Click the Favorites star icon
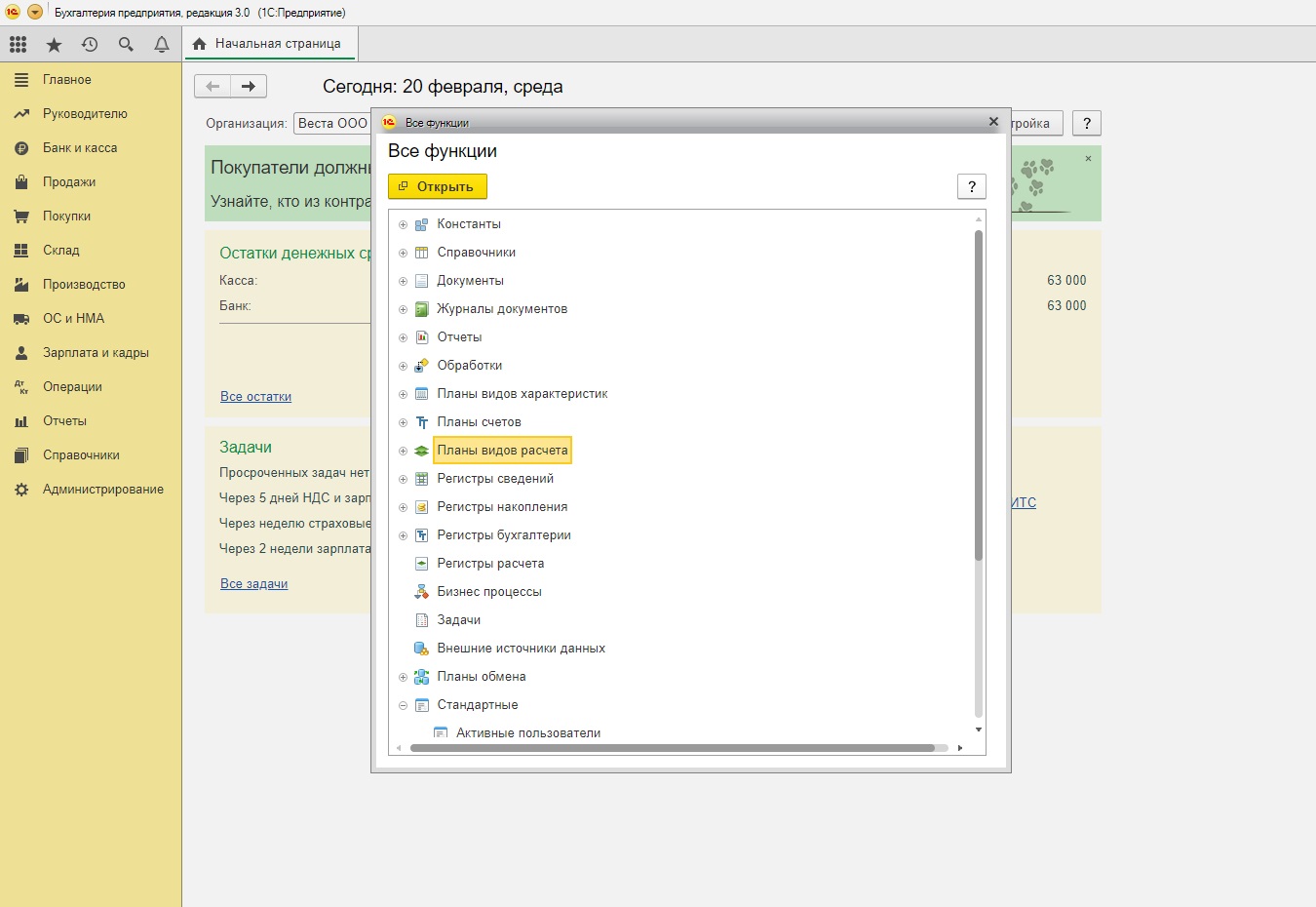Image resolution: width=1316 pixels, height=907 pixels. tap(55, 45)
